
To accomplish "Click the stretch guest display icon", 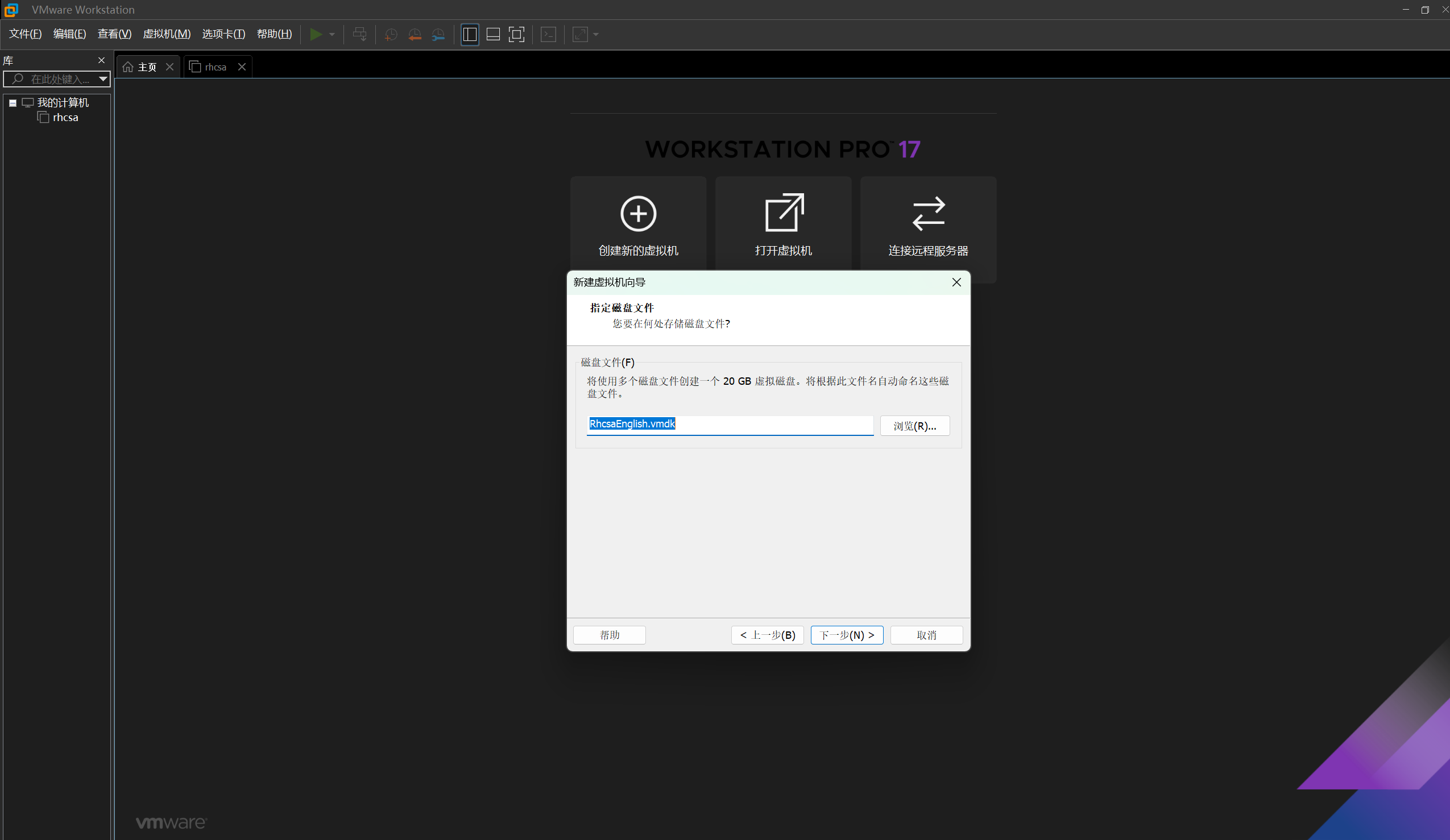I will point(580,35).
